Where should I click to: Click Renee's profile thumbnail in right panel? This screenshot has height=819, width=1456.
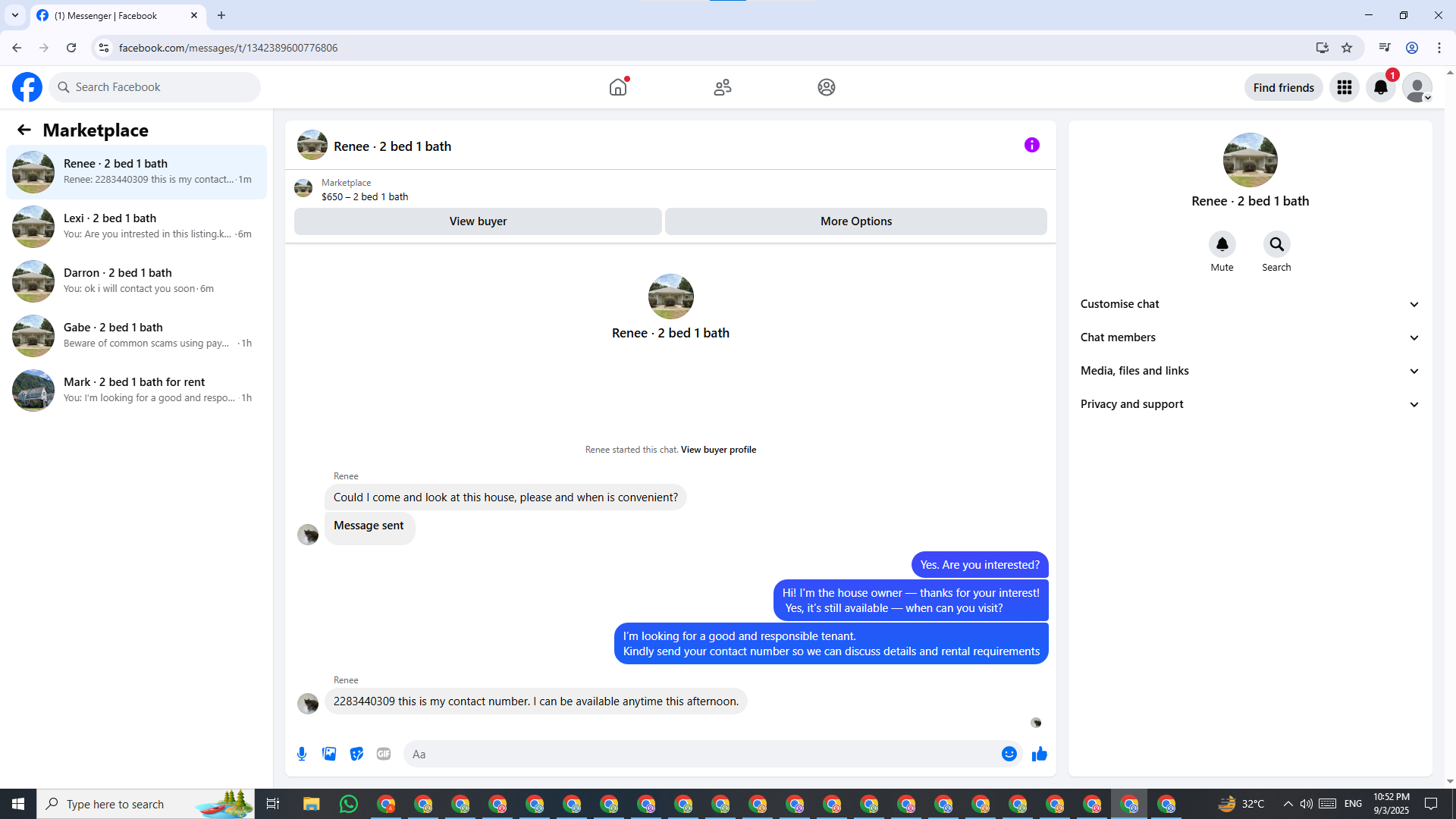coord(1250,160)
